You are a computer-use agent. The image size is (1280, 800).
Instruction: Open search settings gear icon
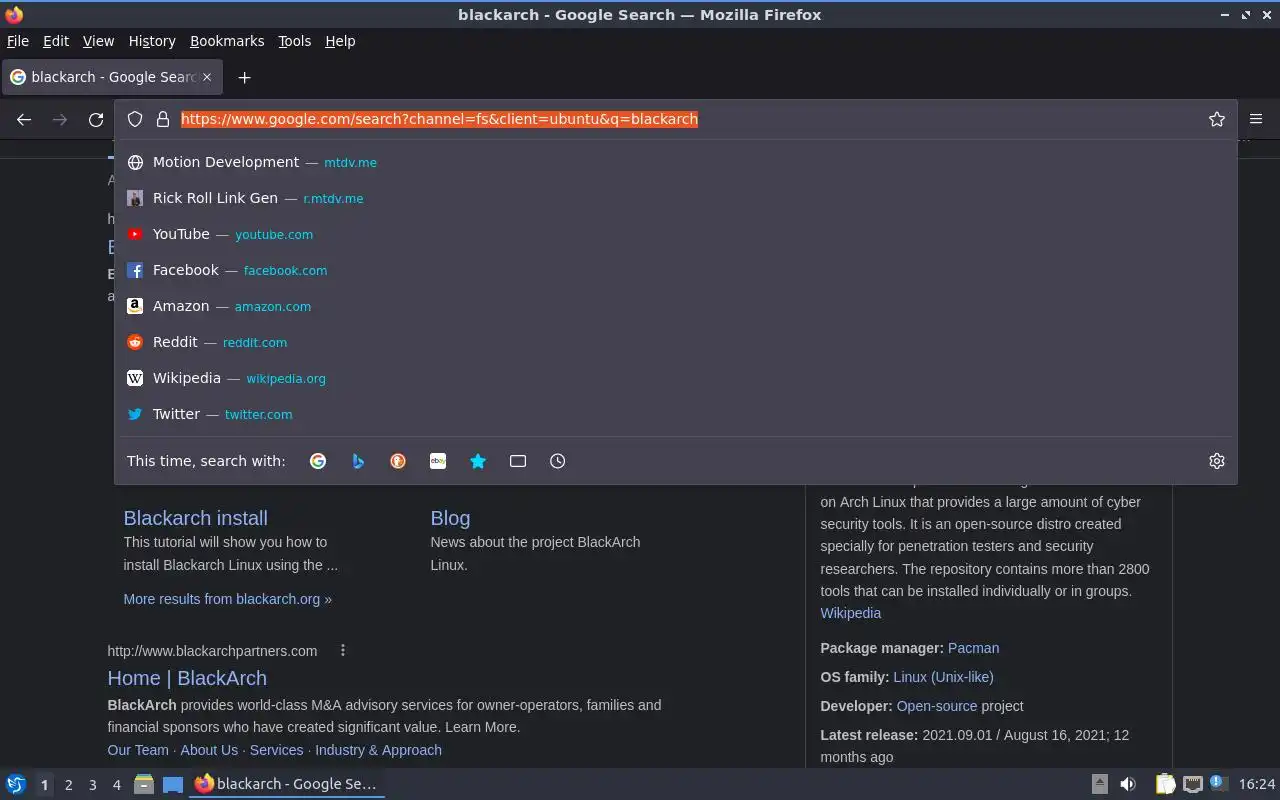pyautogui.click(x=1217, y=461)
